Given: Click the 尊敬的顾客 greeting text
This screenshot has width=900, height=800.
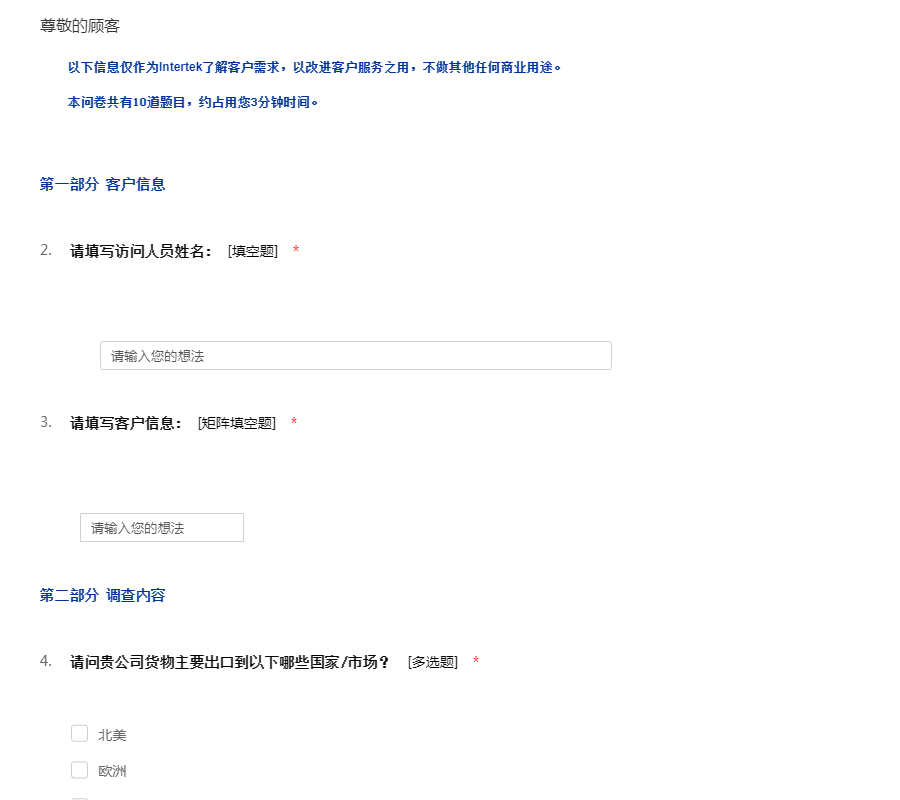Looking at the screenshot, I should [x=80, y=26].
